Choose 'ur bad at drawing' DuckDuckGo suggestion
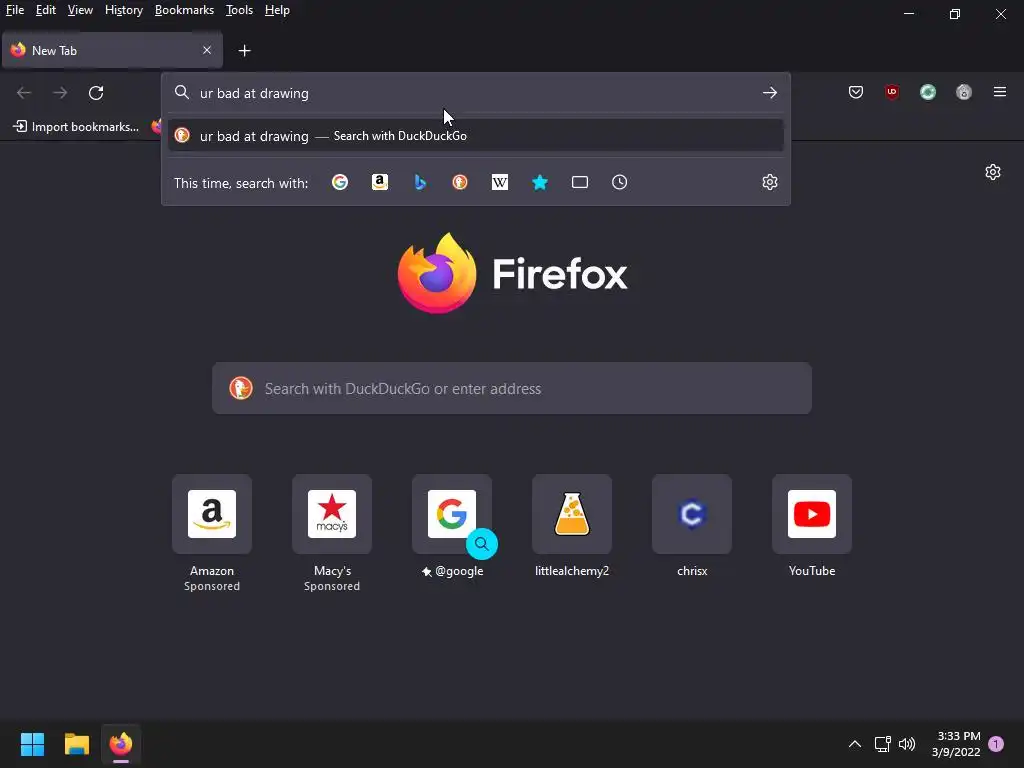1024x768 pixels. click(x=475, y=136)
